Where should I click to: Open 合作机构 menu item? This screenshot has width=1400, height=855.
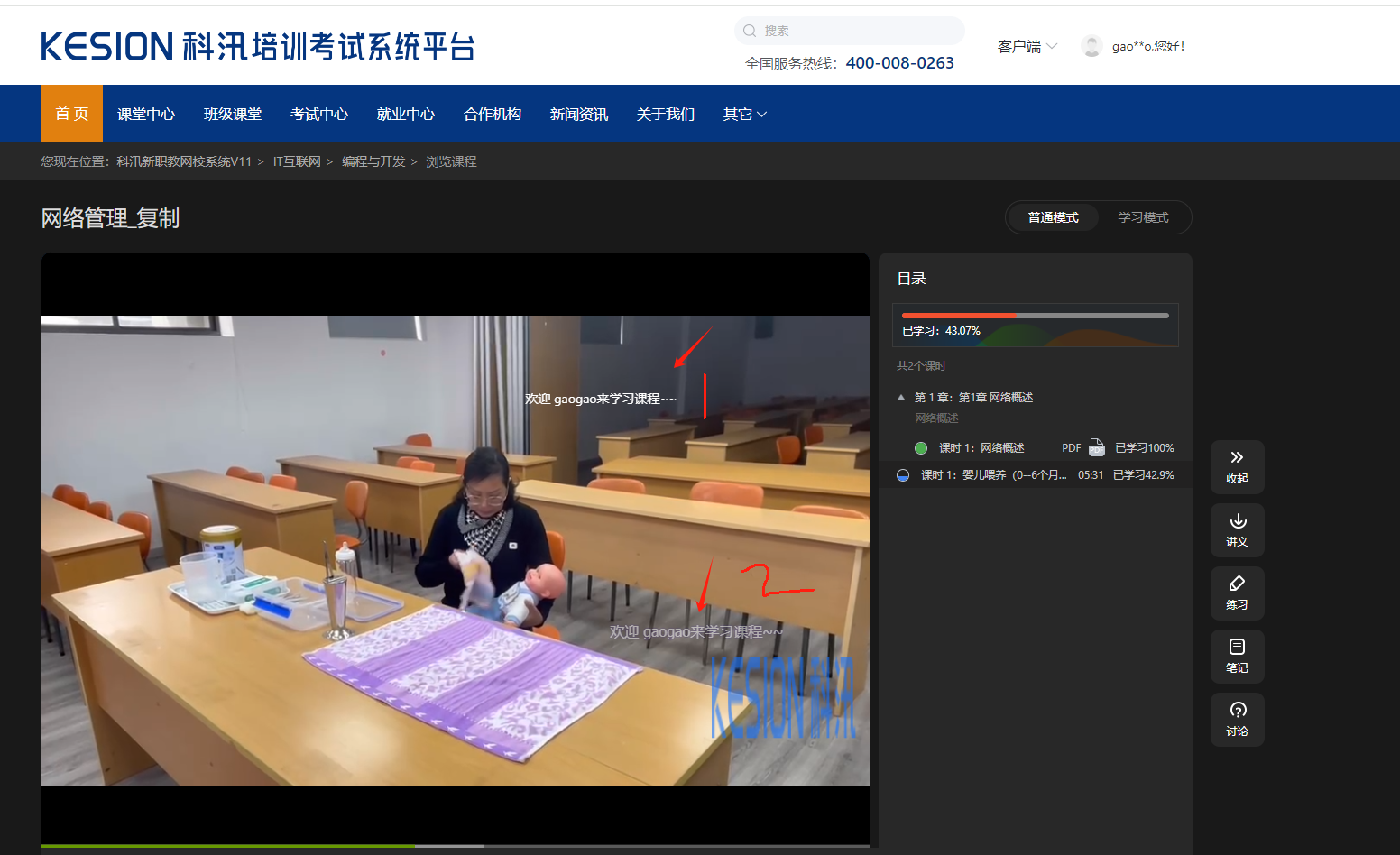(x=493, y=114)
